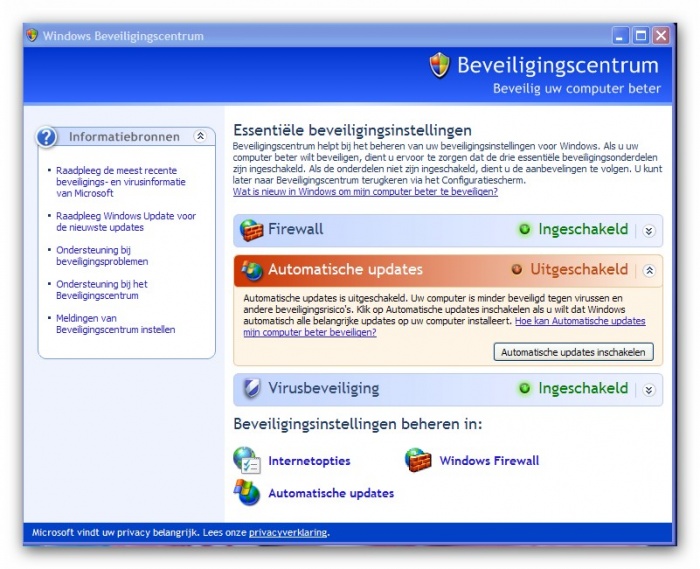Collapse the Informatiebronnen panel

[x=200, y=136]
